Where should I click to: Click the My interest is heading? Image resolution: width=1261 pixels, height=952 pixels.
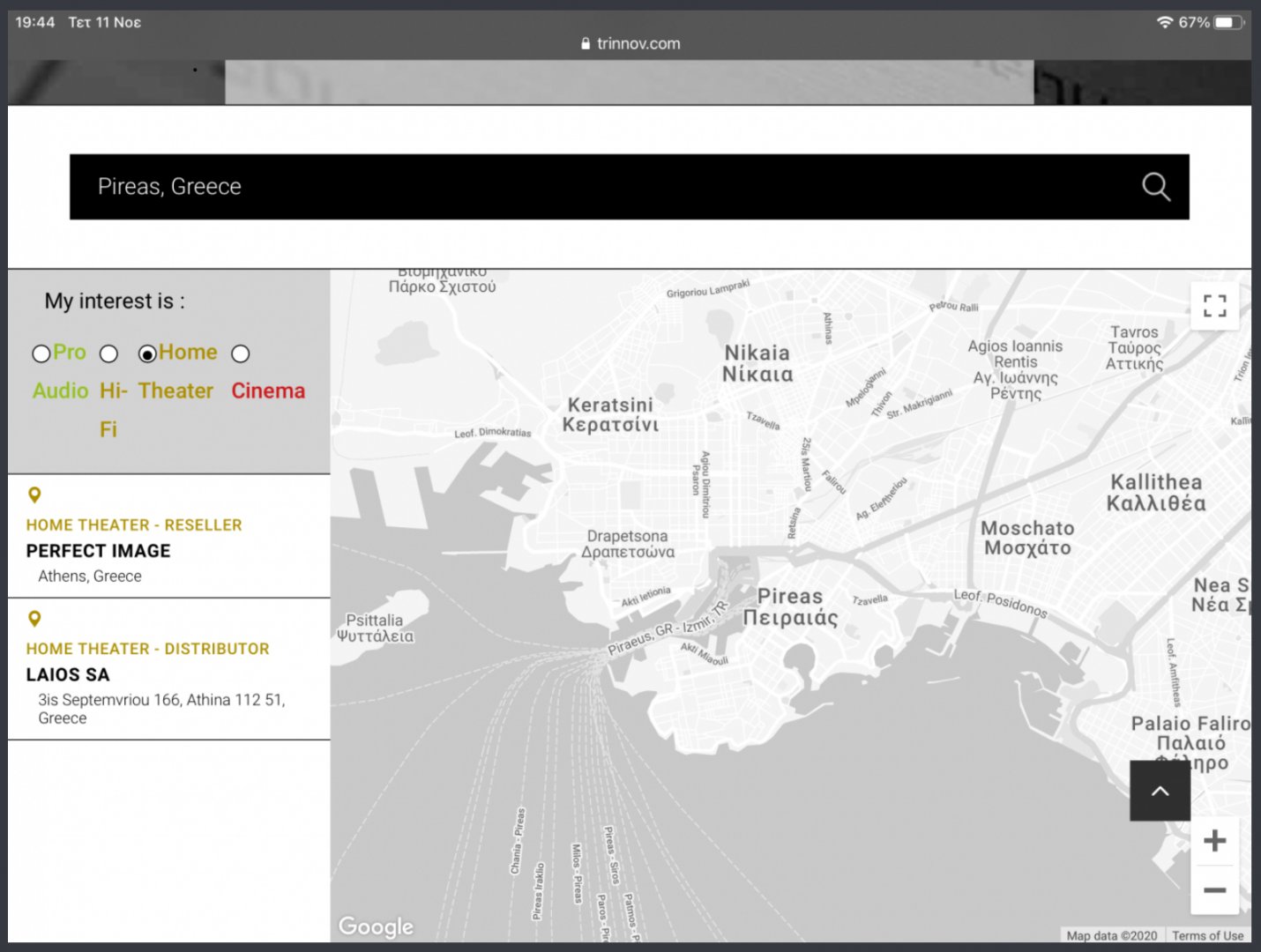115,301
